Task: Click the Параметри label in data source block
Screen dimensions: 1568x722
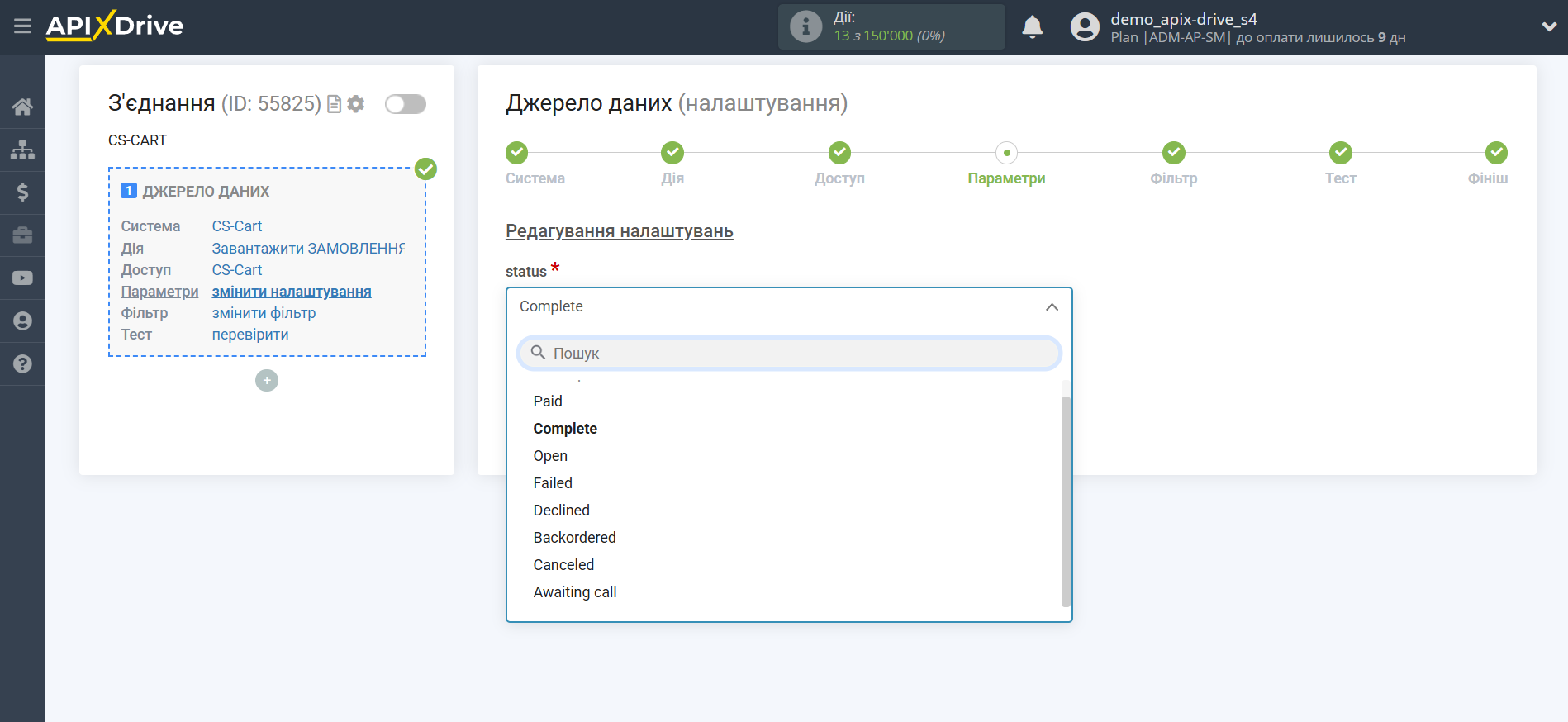Action: 159,292
